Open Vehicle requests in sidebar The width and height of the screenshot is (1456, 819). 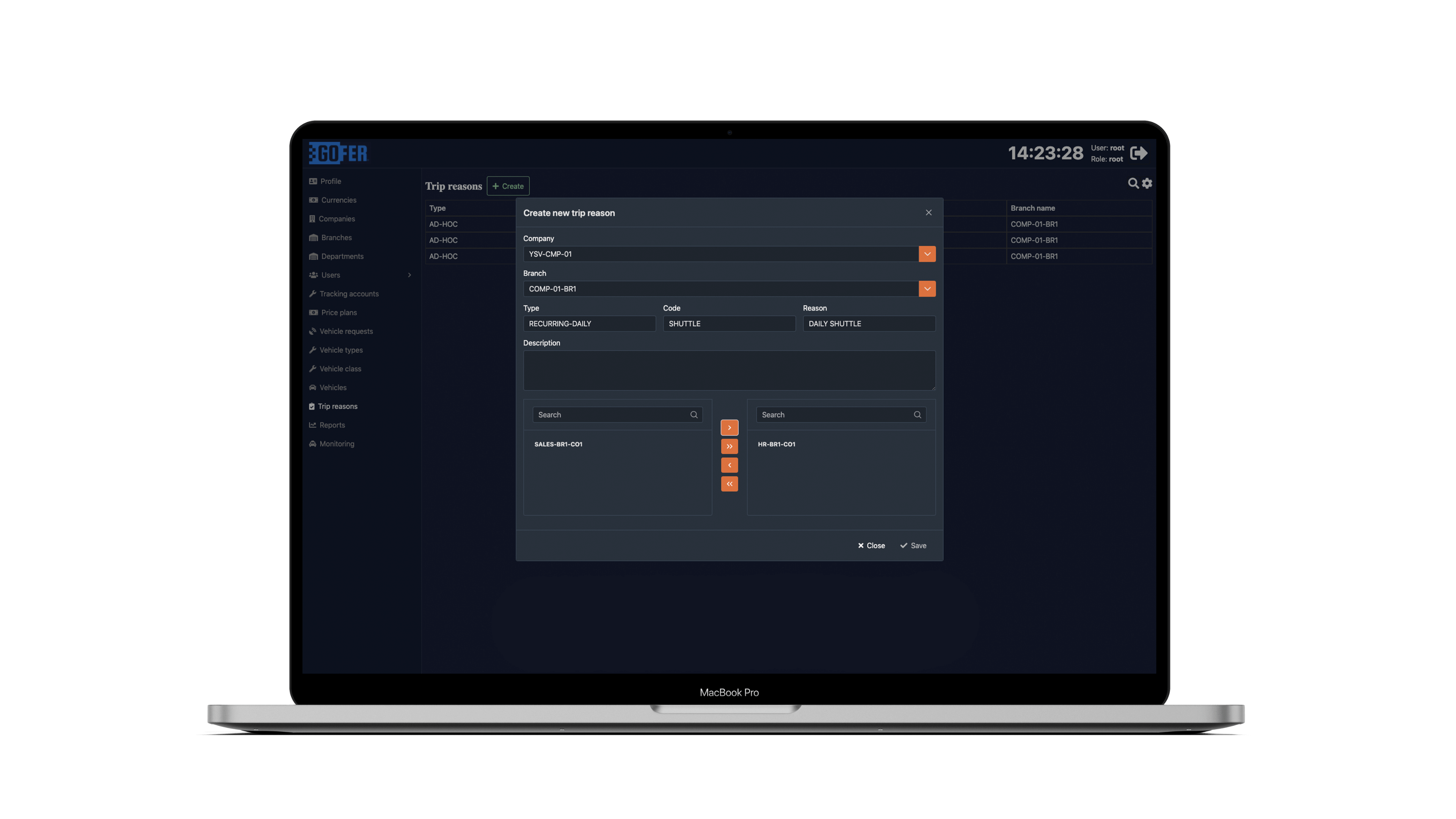pyautogui.click(x=341, y=331)
